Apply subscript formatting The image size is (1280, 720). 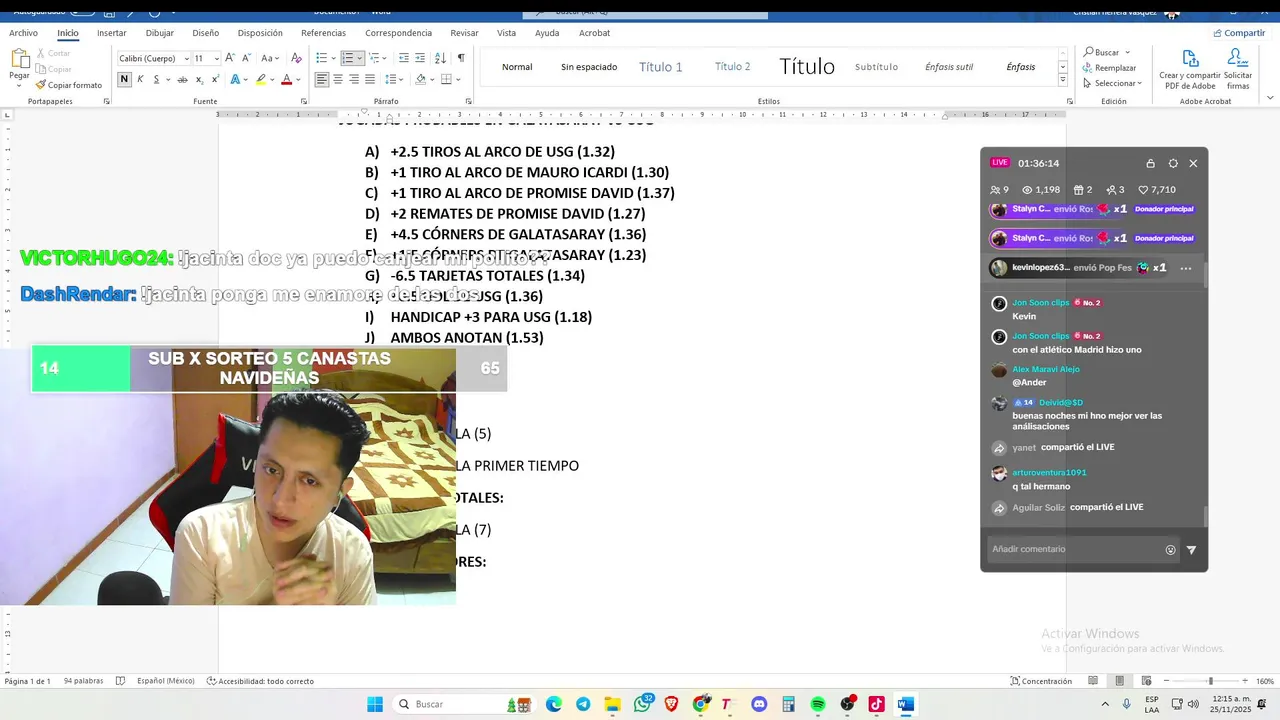[199, 79]
